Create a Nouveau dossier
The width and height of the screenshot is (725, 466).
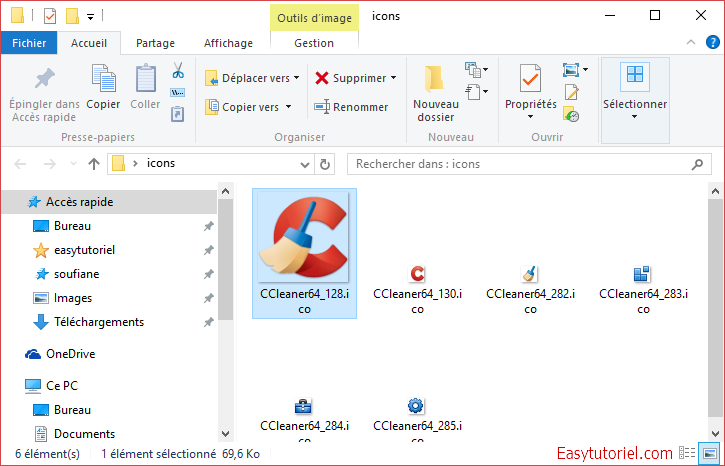[436, 94]
